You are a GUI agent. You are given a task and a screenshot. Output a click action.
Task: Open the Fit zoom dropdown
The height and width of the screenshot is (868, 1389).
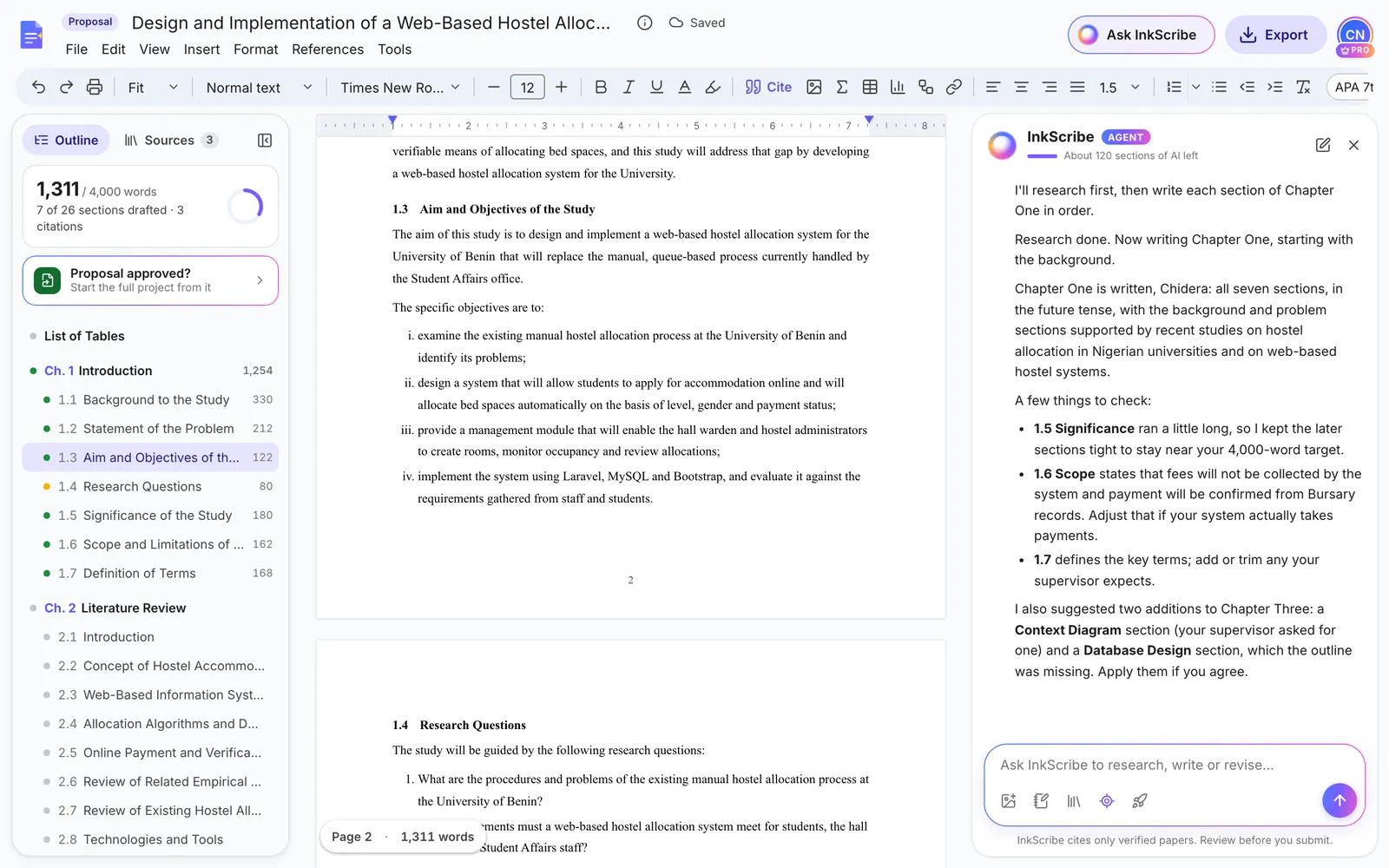click(153, 87)
